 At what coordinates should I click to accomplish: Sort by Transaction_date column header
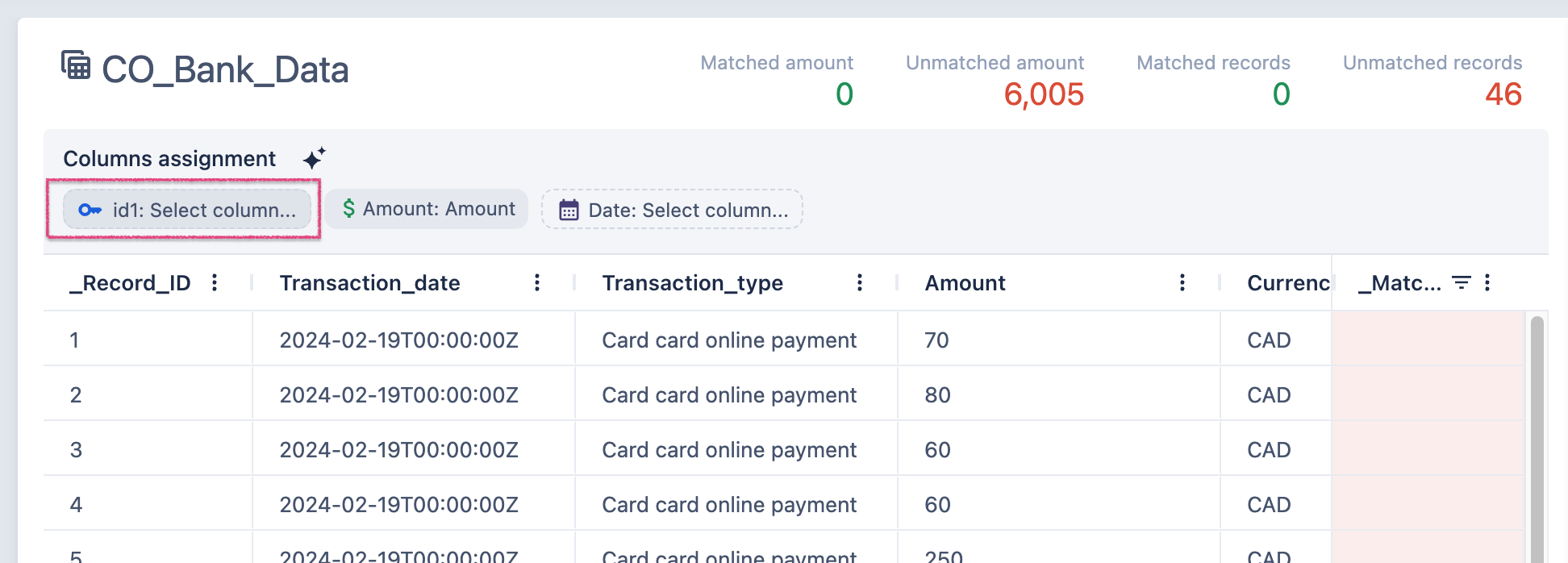369,283
